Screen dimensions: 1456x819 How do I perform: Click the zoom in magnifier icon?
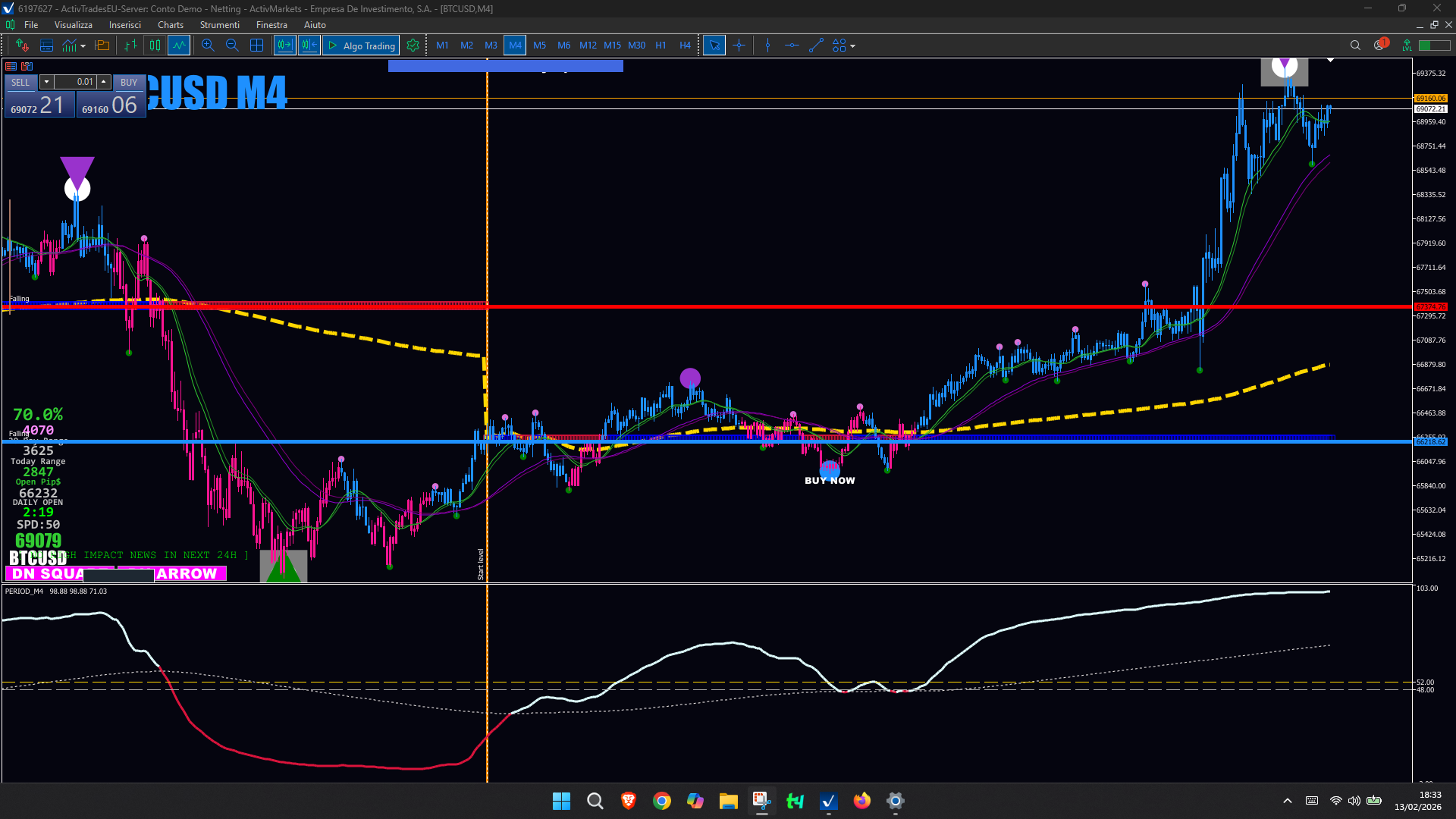pos(208,45)
